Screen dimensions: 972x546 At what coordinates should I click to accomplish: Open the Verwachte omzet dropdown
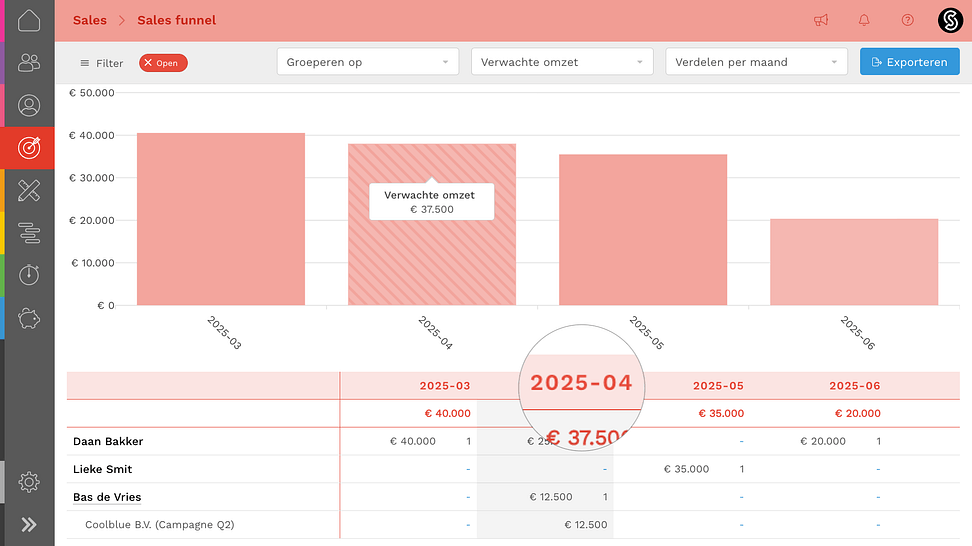[562, 62]
